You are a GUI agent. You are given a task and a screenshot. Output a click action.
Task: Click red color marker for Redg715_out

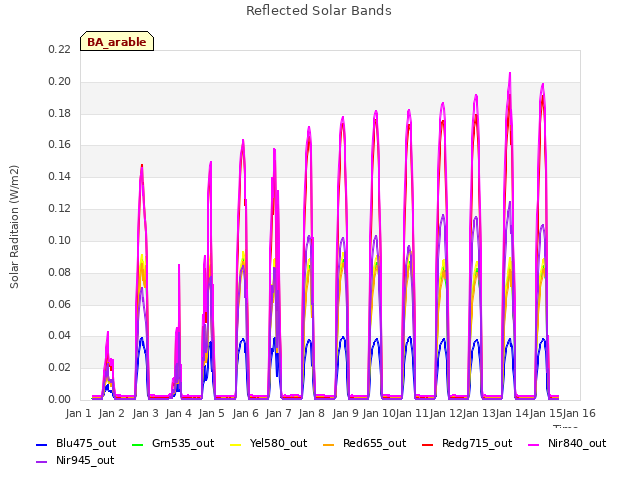click(427, 444)
